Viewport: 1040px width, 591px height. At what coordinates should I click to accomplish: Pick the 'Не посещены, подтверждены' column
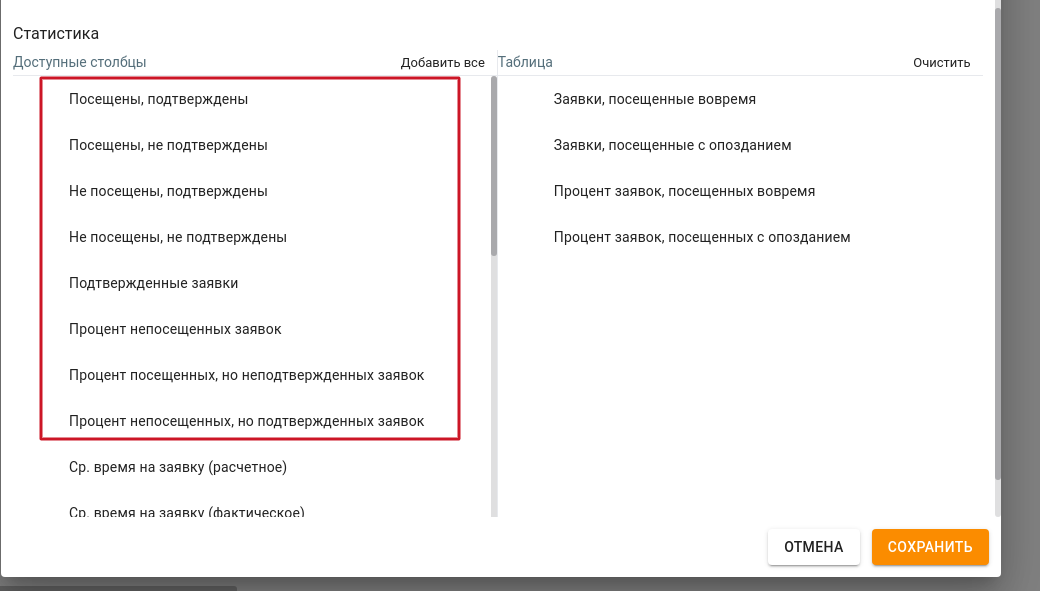[x=168, y=191]
